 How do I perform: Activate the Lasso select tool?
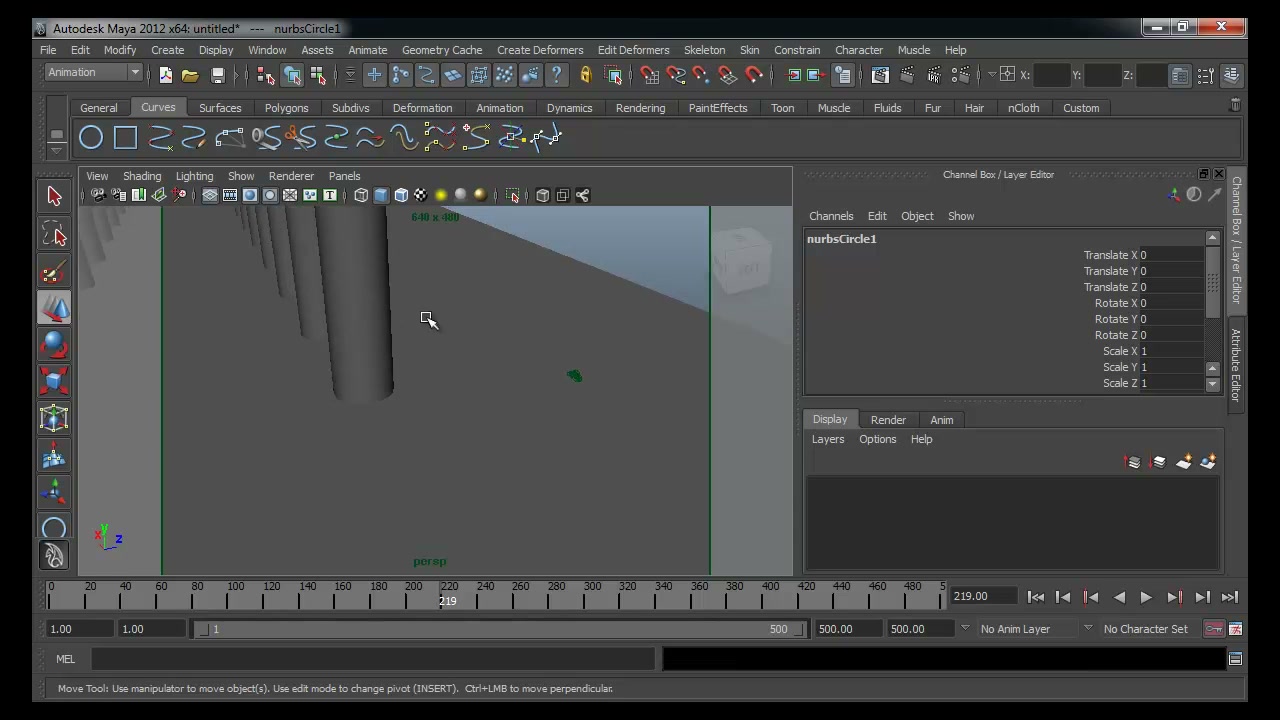(54, 234)
